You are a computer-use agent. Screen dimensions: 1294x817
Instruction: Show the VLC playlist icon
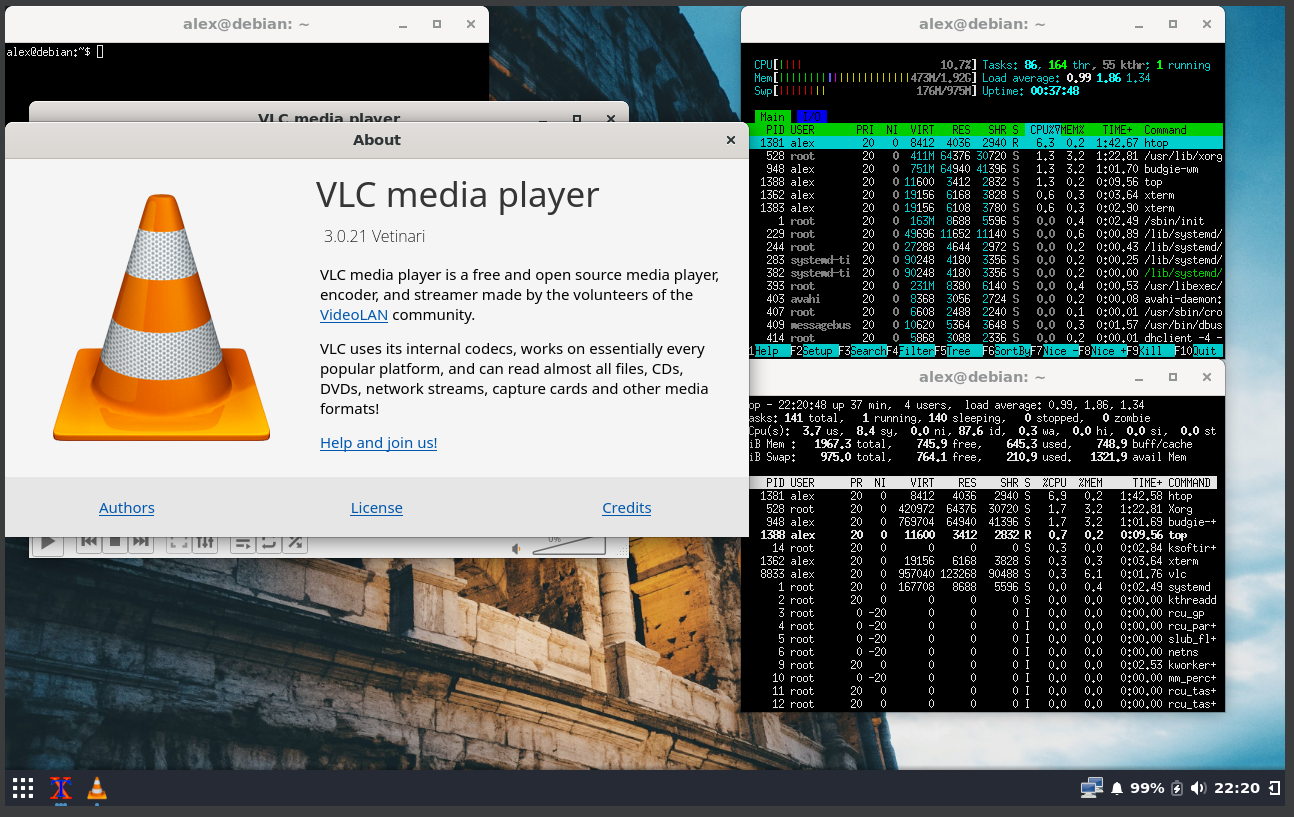pos(243,542)
